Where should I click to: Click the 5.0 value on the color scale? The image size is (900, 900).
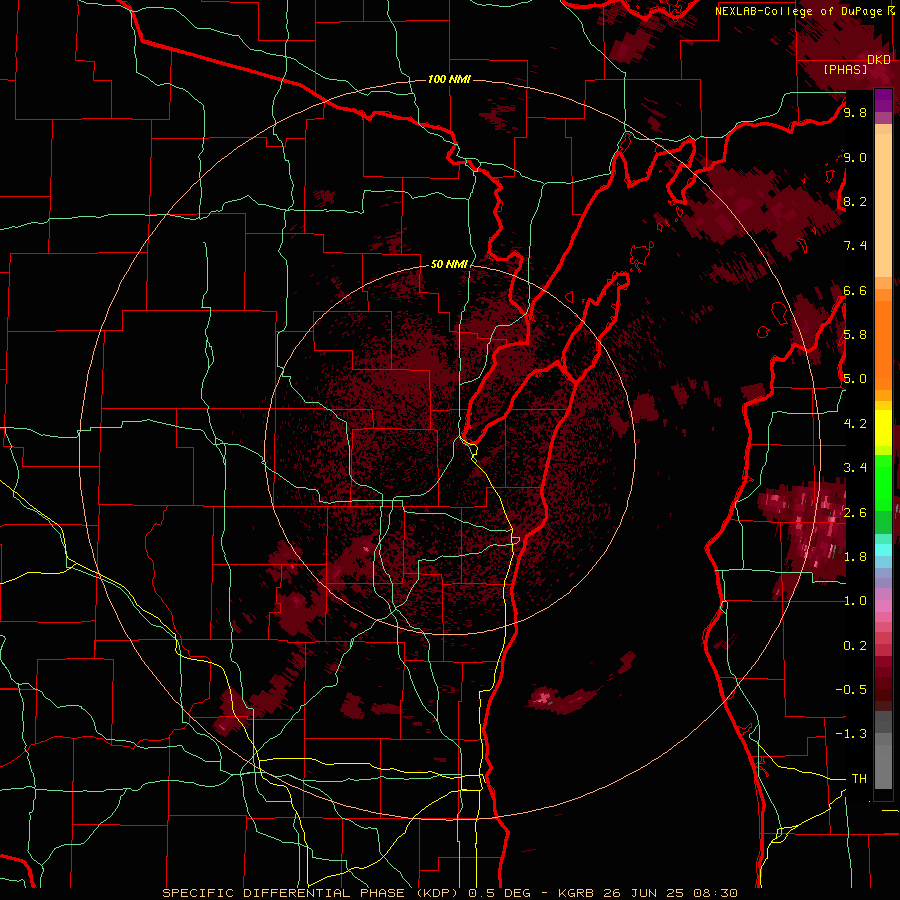[855, 379]
